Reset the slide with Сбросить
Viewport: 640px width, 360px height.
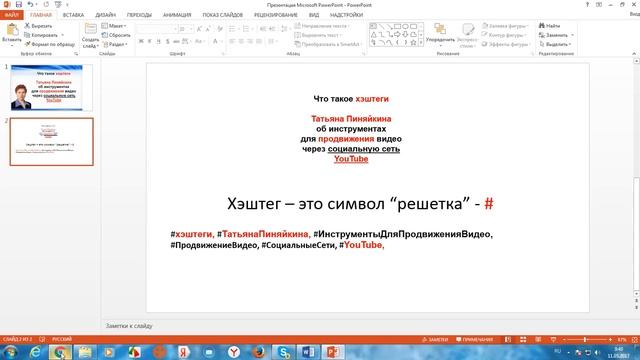coord(116,35)
